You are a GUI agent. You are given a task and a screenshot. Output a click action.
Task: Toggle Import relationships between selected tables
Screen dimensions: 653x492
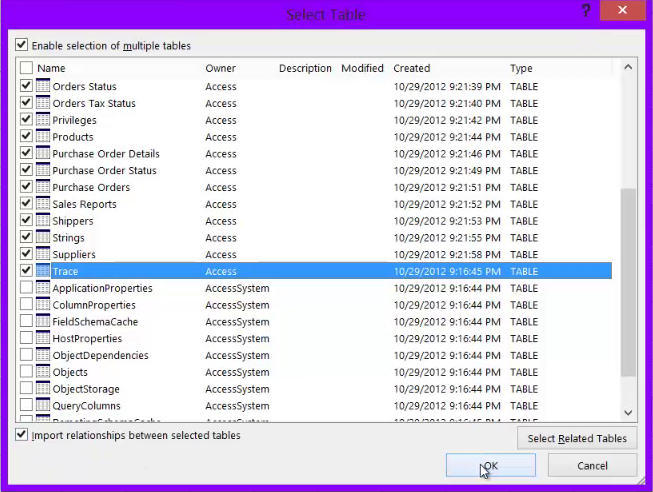click(22, 436)
